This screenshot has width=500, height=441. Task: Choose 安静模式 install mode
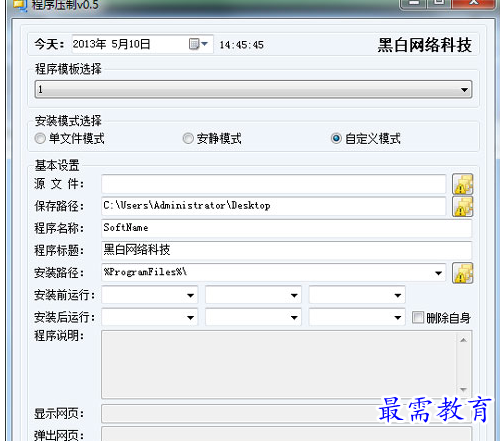tap(188, 138)
